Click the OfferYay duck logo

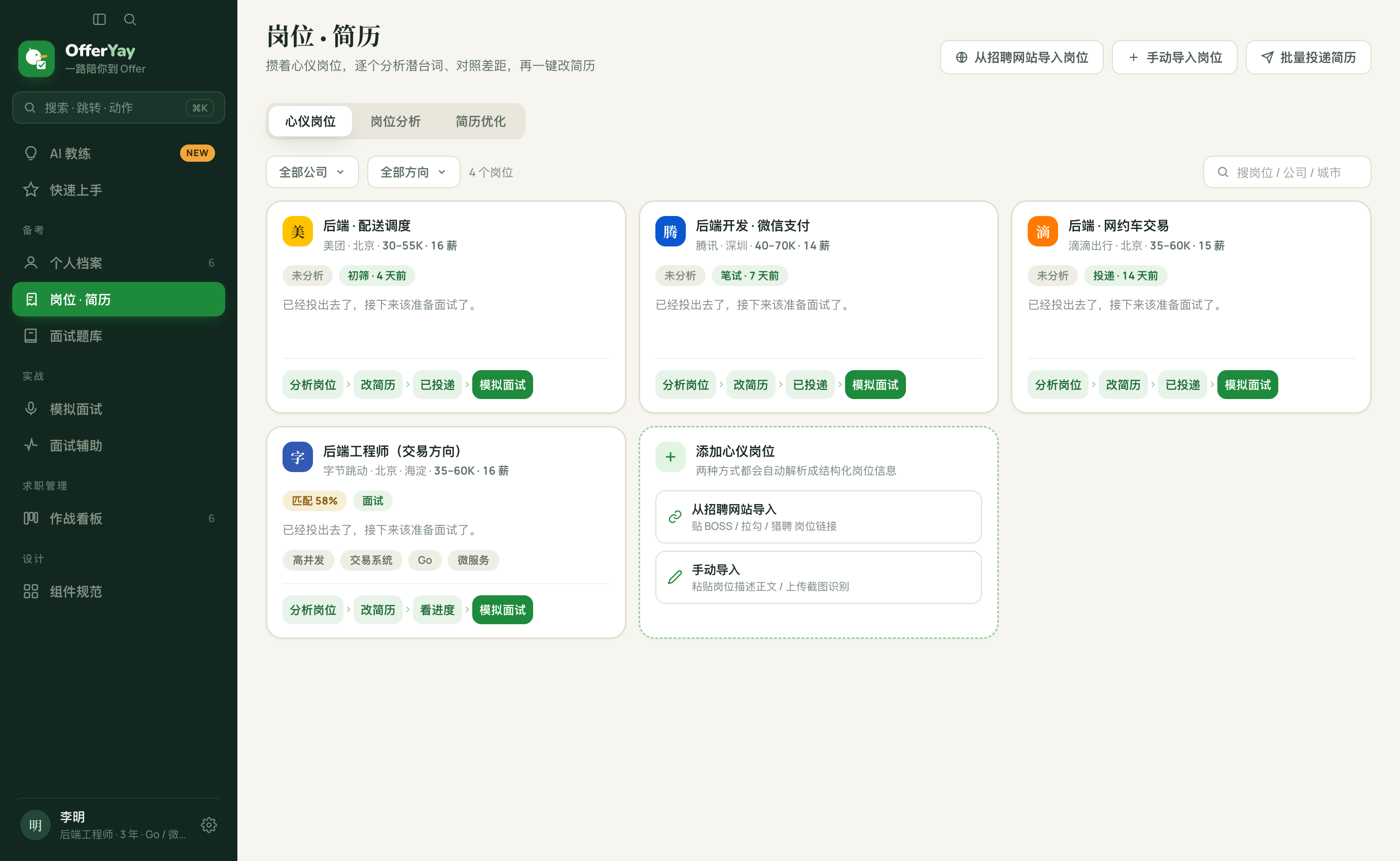click(37, 58)
